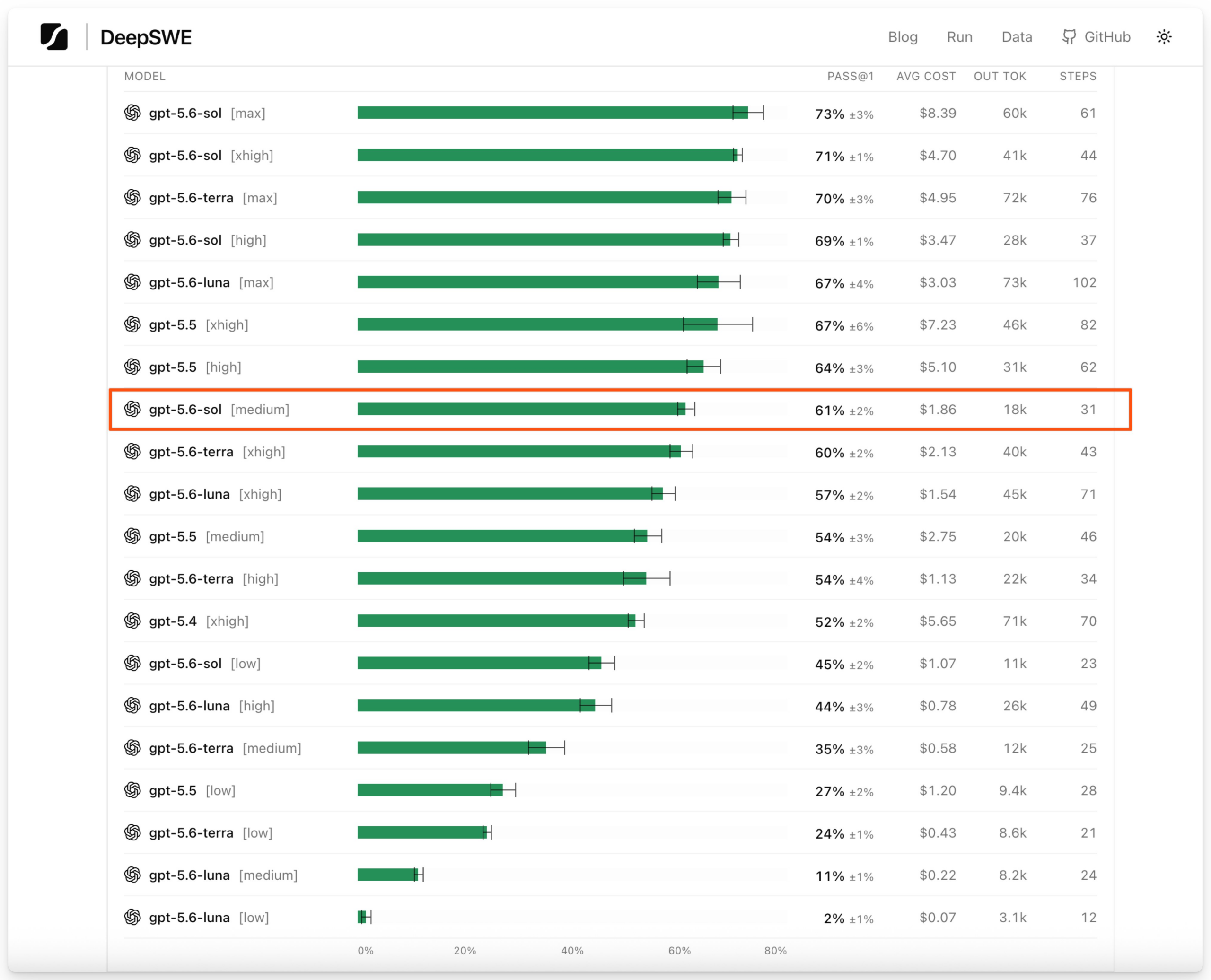This screenshot has width=1211, height=980.
Task: Click the DeepSWE title text
Action: (146, 37)
